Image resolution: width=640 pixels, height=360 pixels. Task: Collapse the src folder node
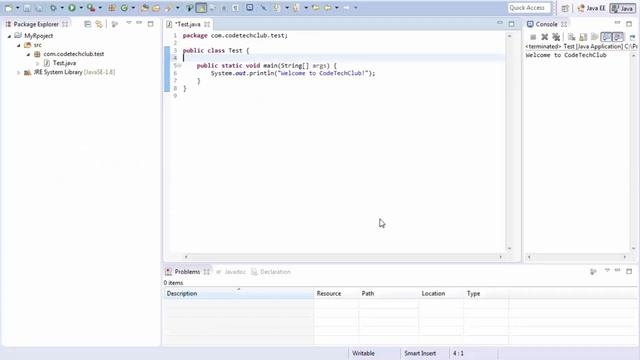pyautogui.click(x=19, y=45)
